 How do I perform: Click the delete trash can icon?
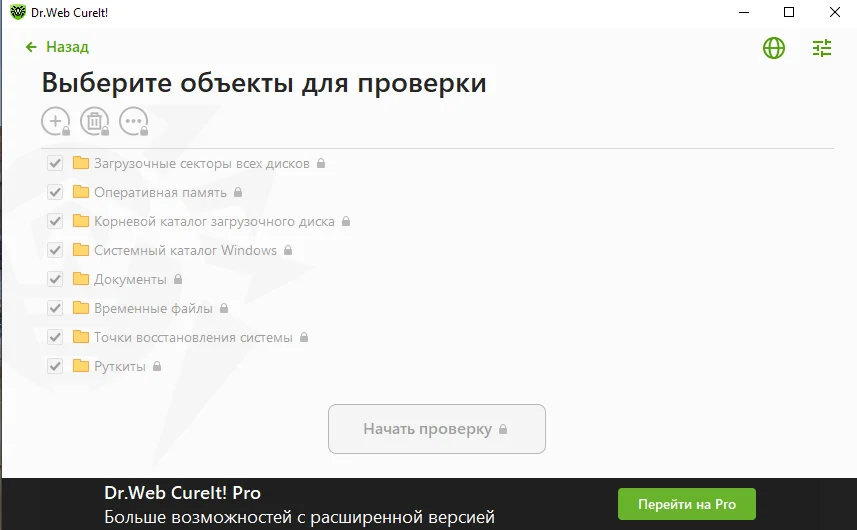95,121
